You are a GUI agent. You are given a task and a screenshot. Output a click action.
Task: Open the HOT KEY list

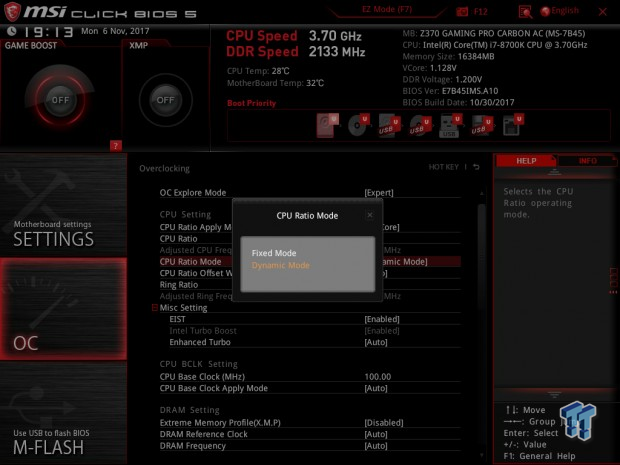(443, 167)
